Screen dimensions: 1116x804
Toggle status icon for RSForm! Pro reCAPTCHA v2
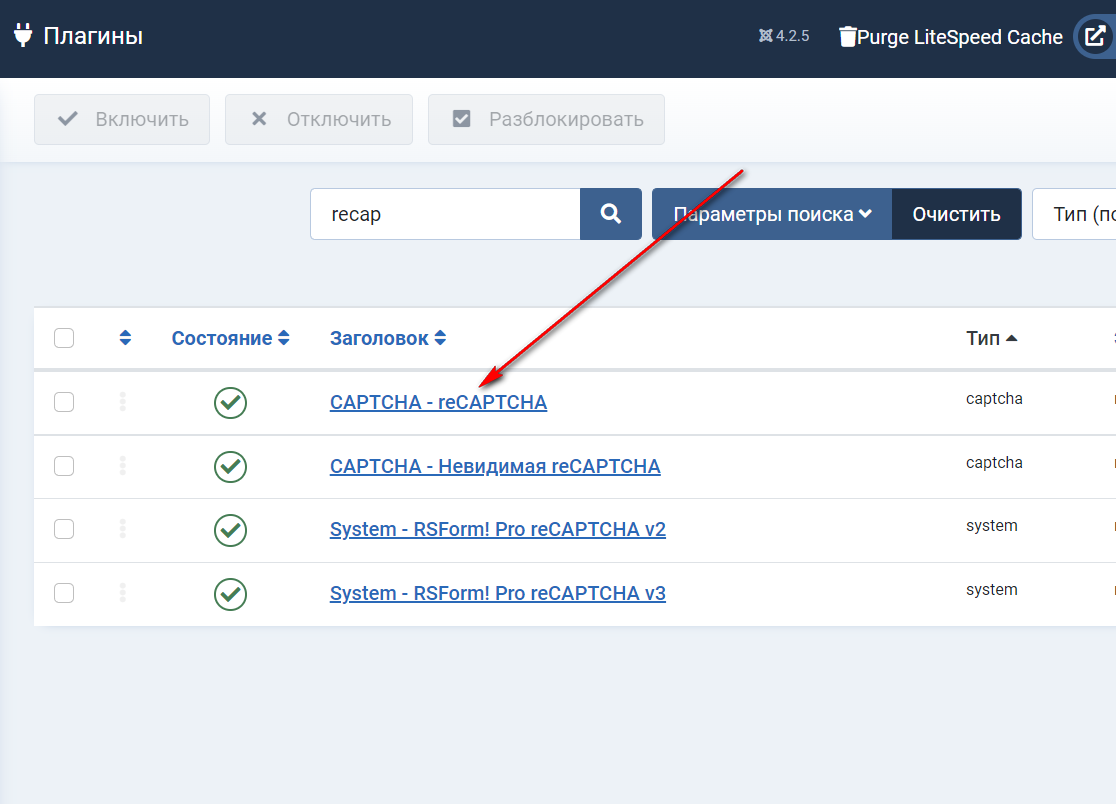(230, 529)
